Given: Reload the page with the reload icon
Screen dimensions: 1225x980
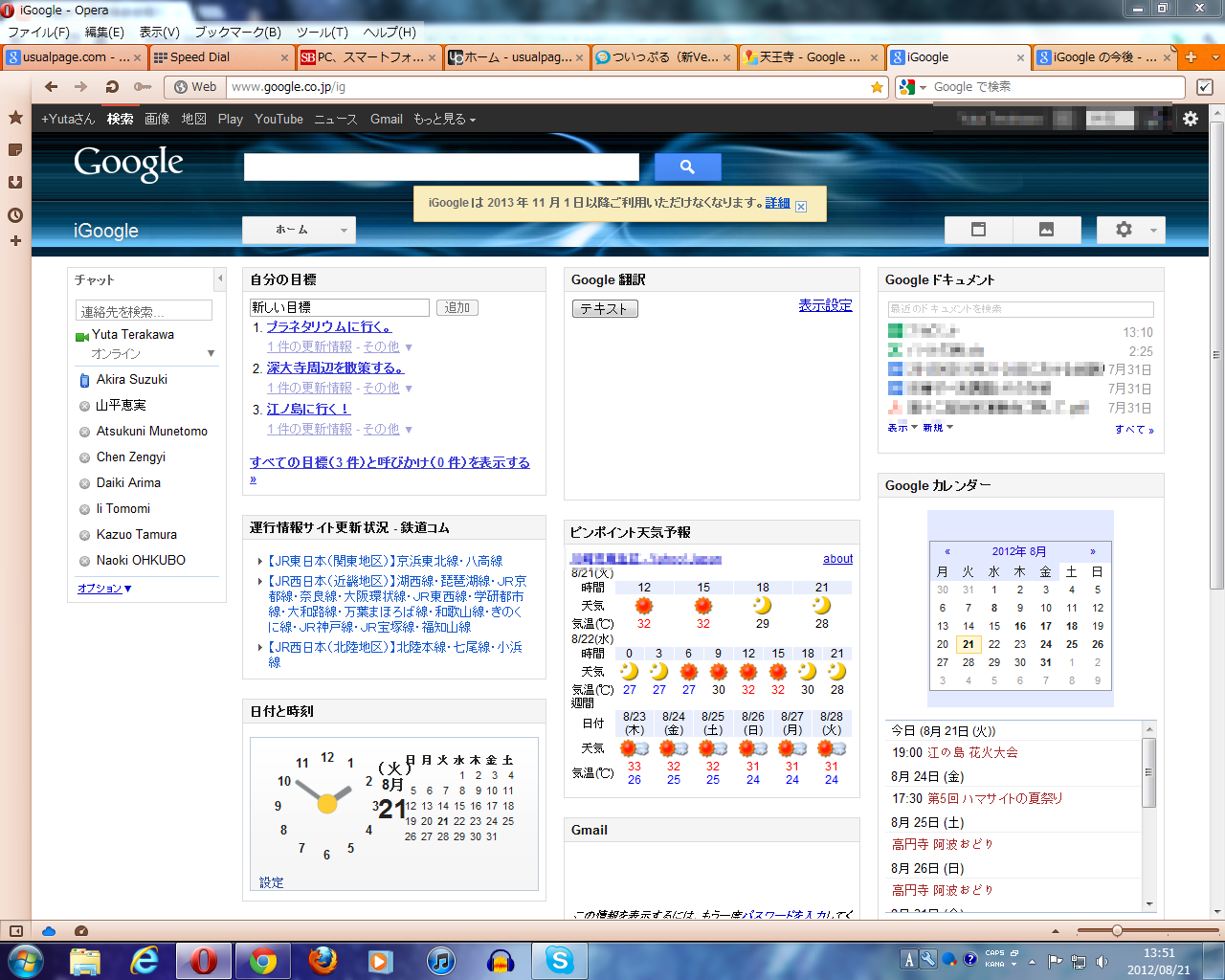Looking at the screenshot, I should 112,87.
